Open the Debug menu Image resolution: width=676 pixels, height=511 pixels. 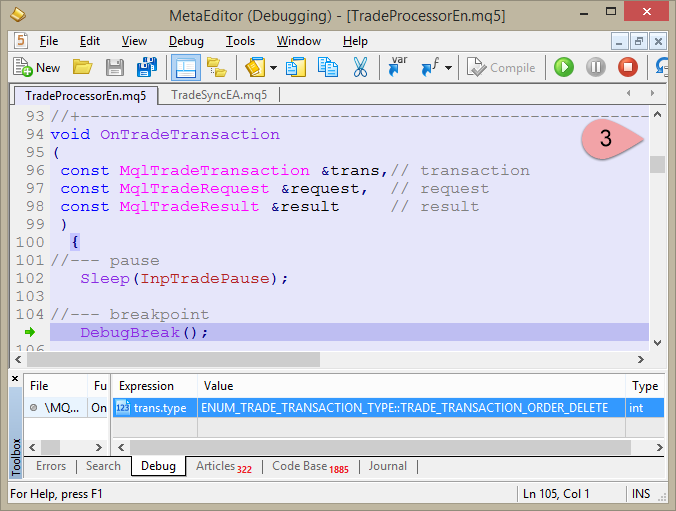coord(186,41)
